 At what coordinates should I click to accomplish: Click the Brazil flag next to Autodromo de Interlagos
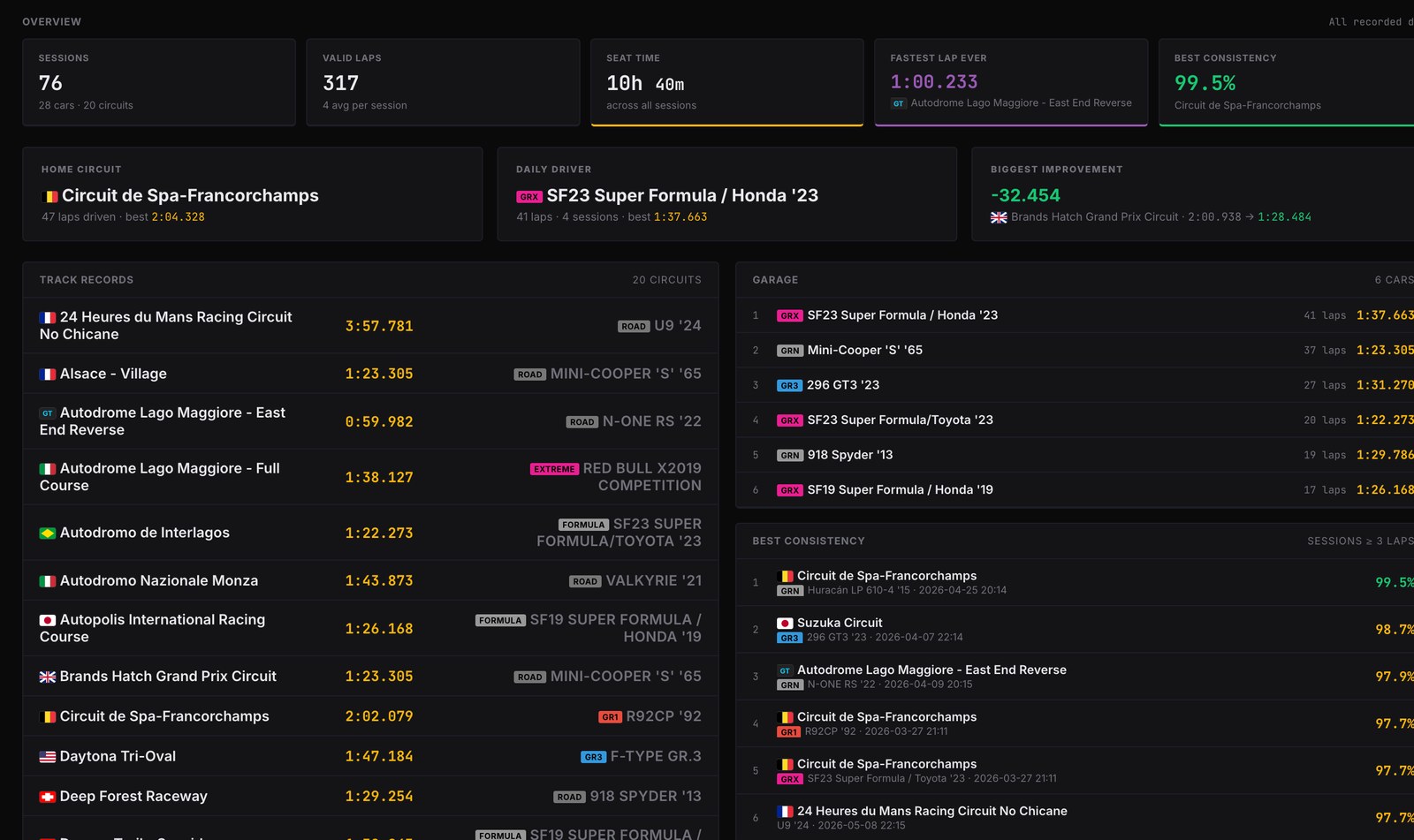[48, 534]
